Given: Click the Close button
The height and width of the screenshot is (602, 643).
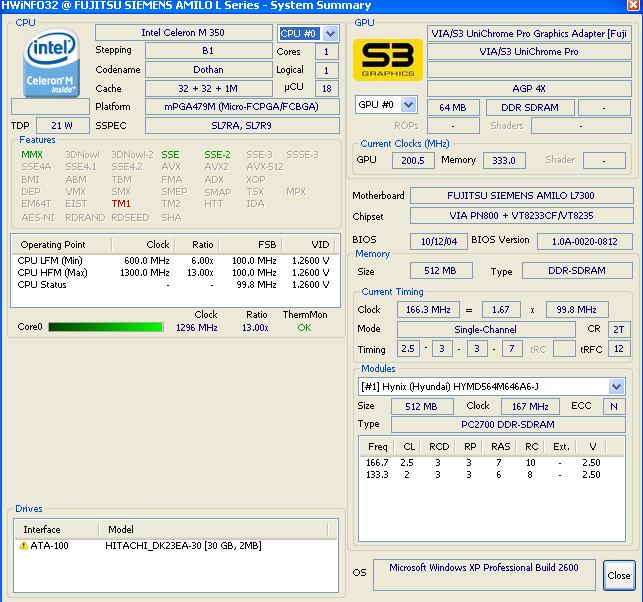Looking at the screenshot, I should coord(619,575).
